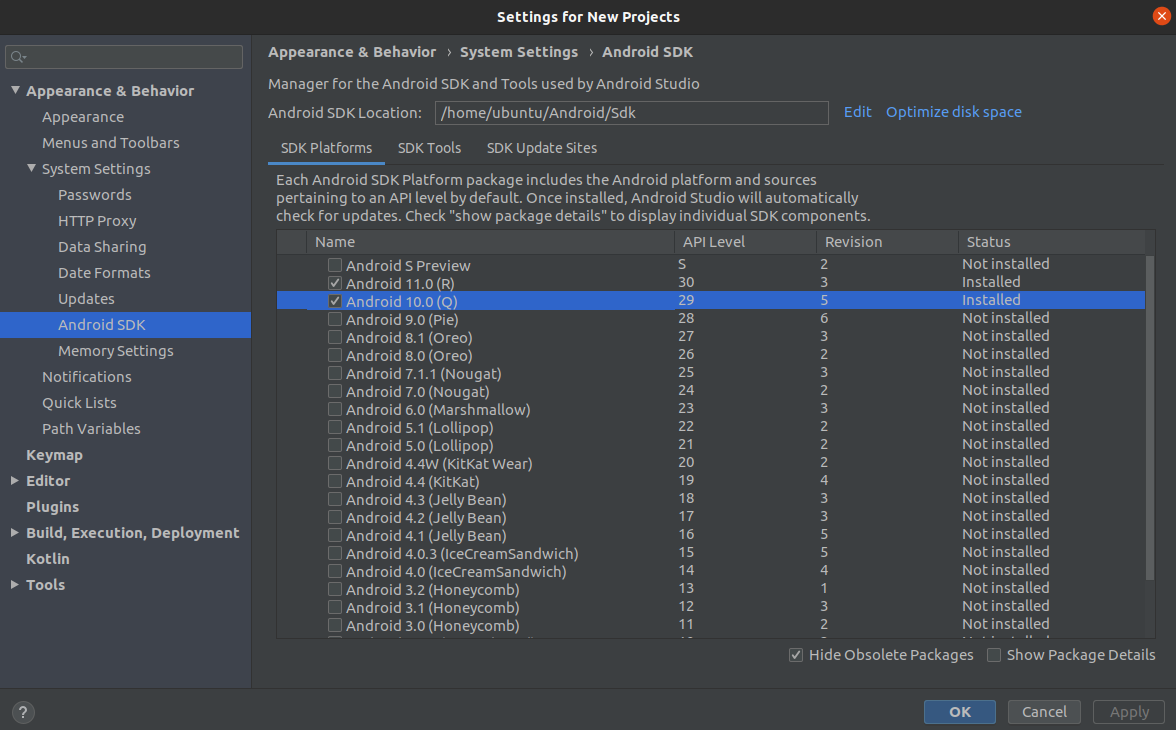
Task: Enable Show Package Details checkbox
Action: click(994, 655)
